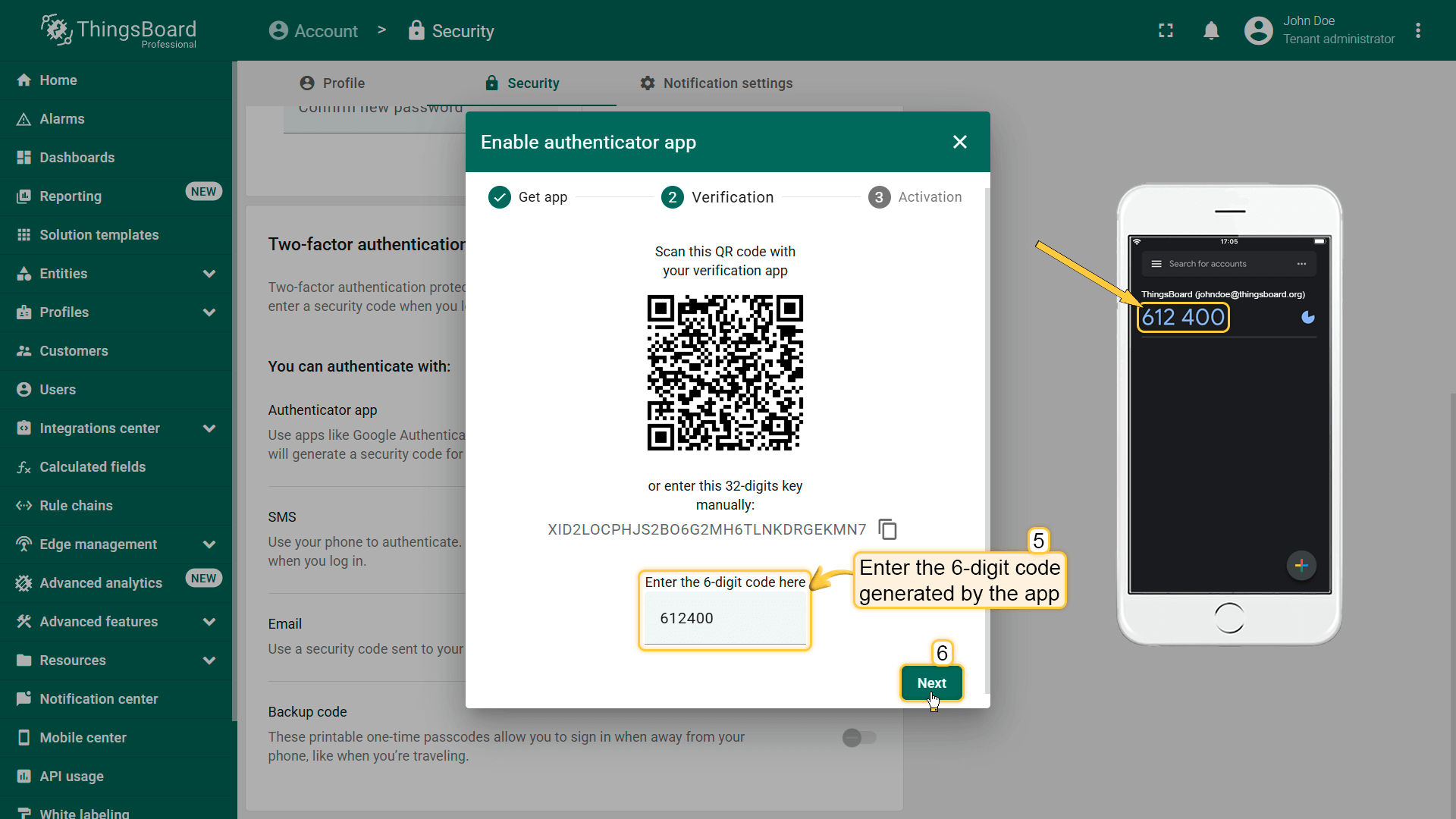The image size is (1456, 819).
Task: Click the 6-digit code input field
Action: pyautogui.click(x=724, y=619)
